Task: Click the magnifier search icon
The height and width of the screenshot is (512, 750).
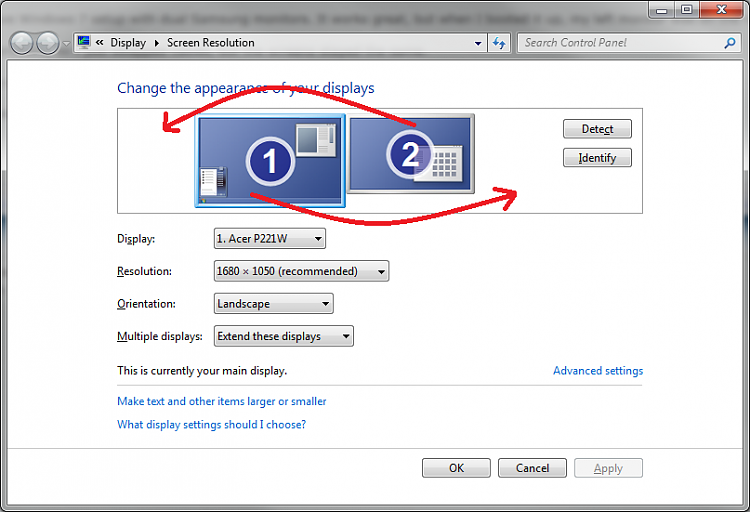Action: (730, 43)
